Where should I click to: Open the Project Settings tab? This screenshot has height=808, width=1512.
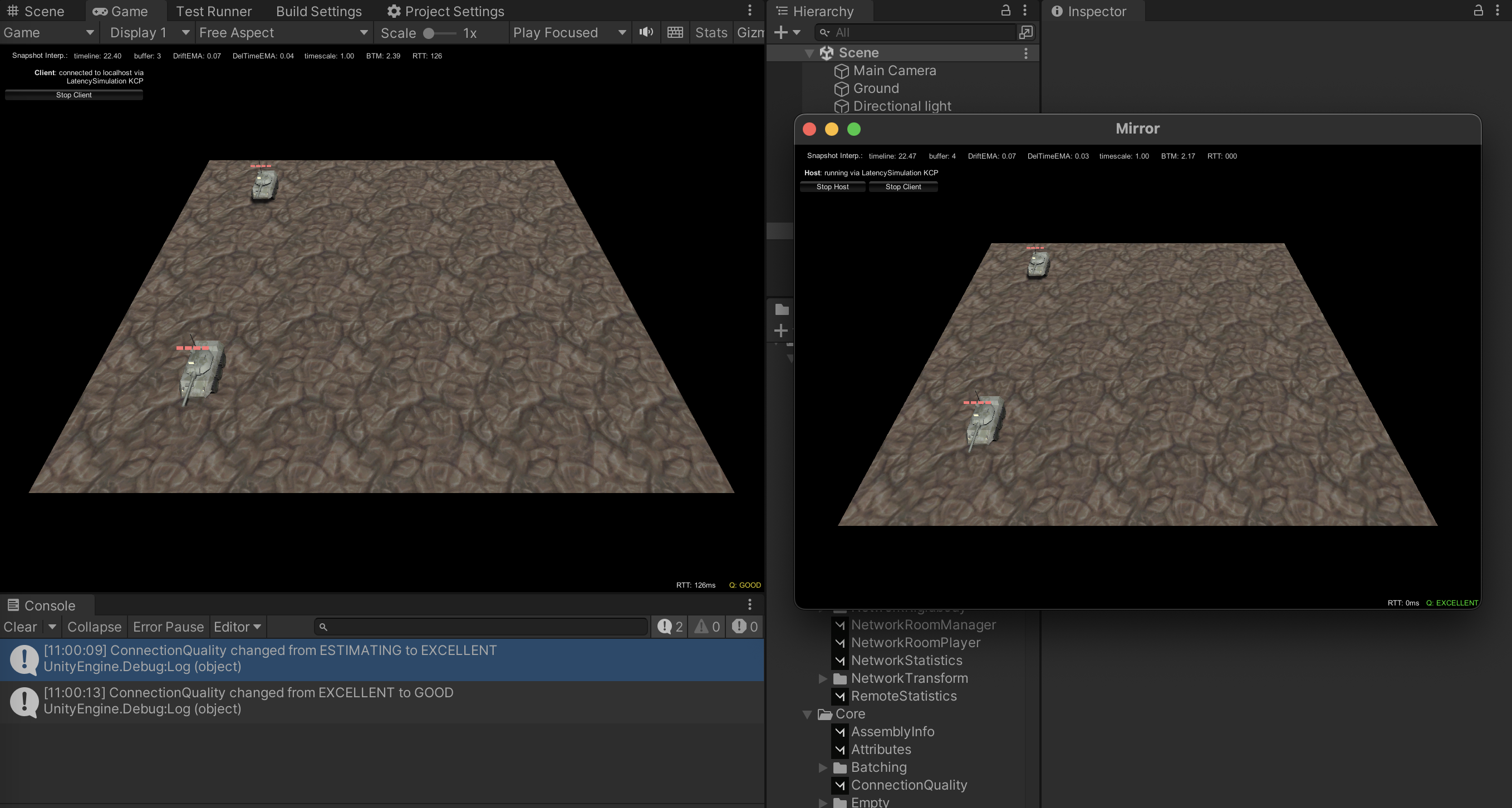pyautogui.click(x=445, y=11)
